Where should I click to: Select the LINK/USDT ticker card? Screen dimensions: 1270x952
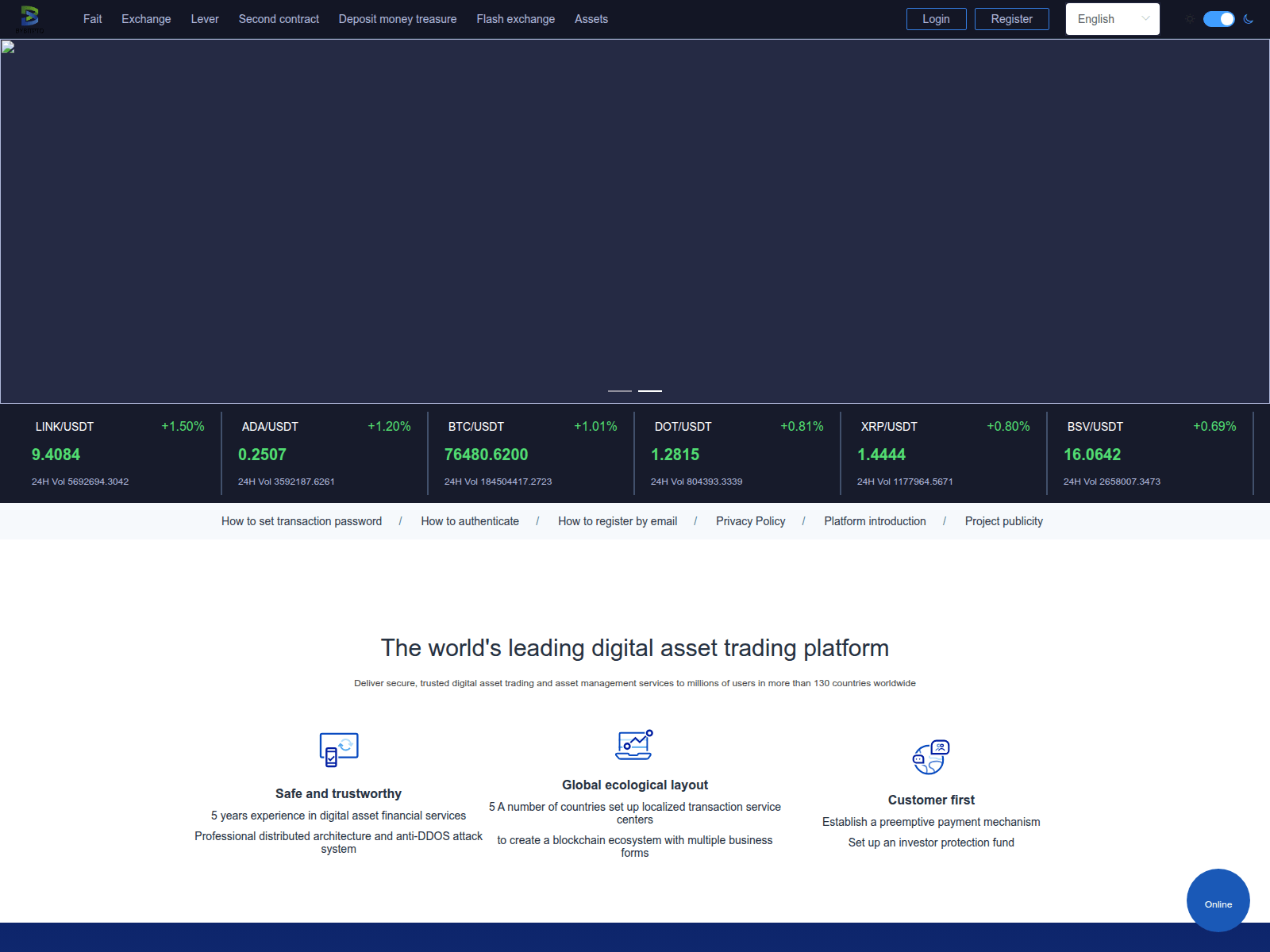(118, 453)
